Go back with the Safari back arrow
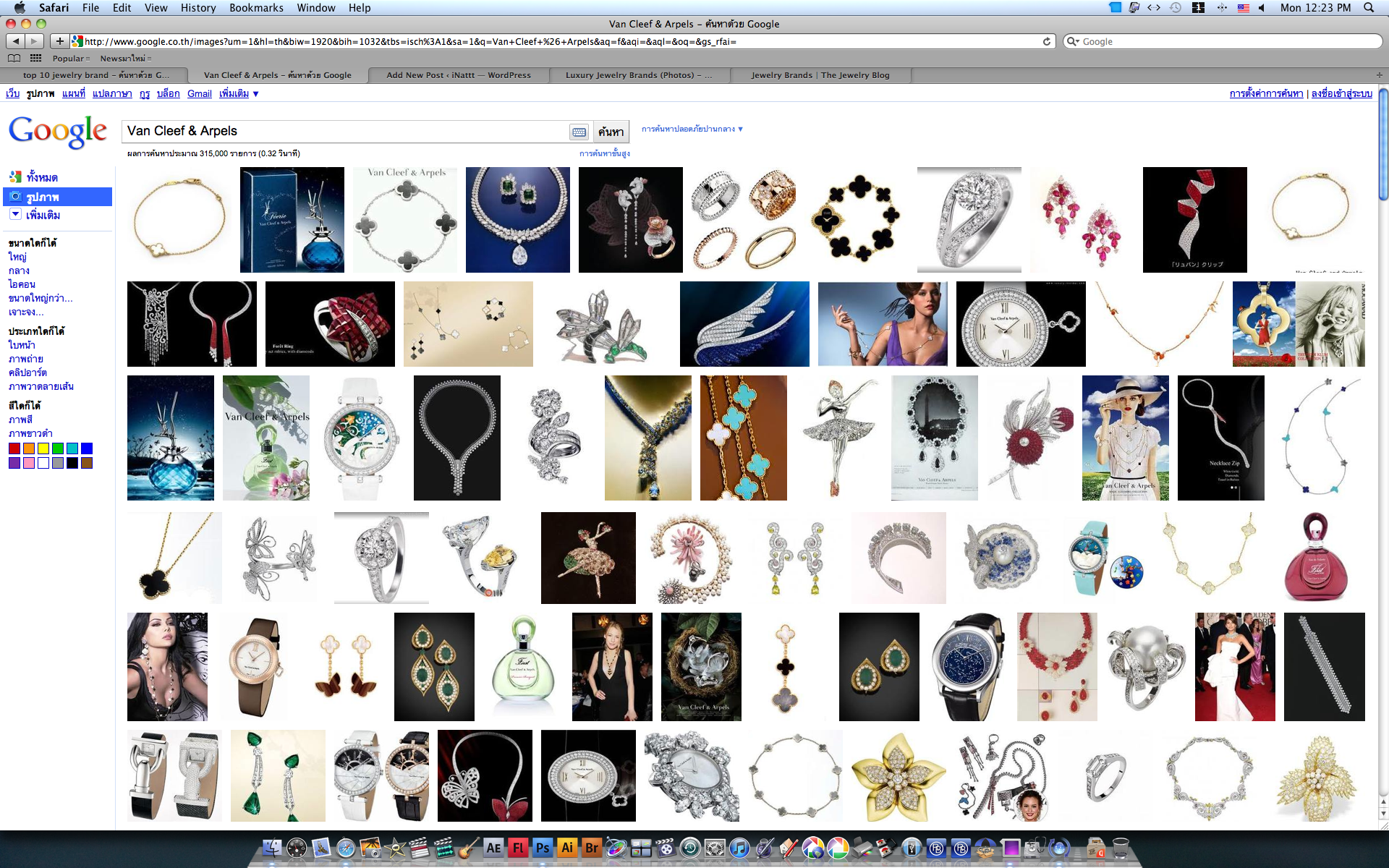 (x=15, y=41)
